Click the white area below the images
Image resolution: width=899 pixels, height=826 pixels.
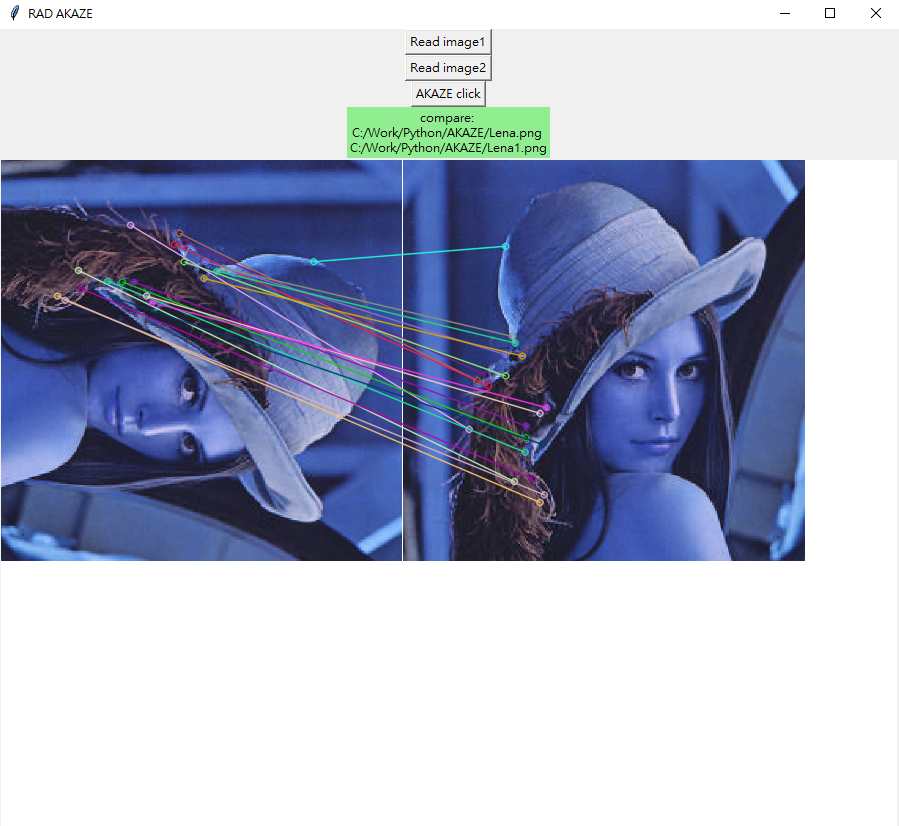point(450,680)
